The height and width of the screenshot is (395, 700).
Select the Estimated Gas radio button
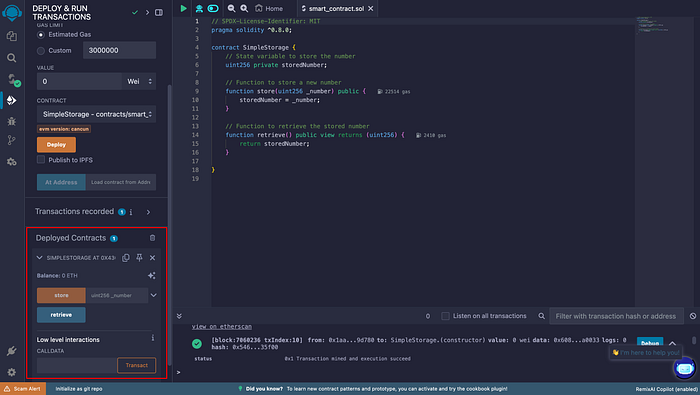click(41, 34)
